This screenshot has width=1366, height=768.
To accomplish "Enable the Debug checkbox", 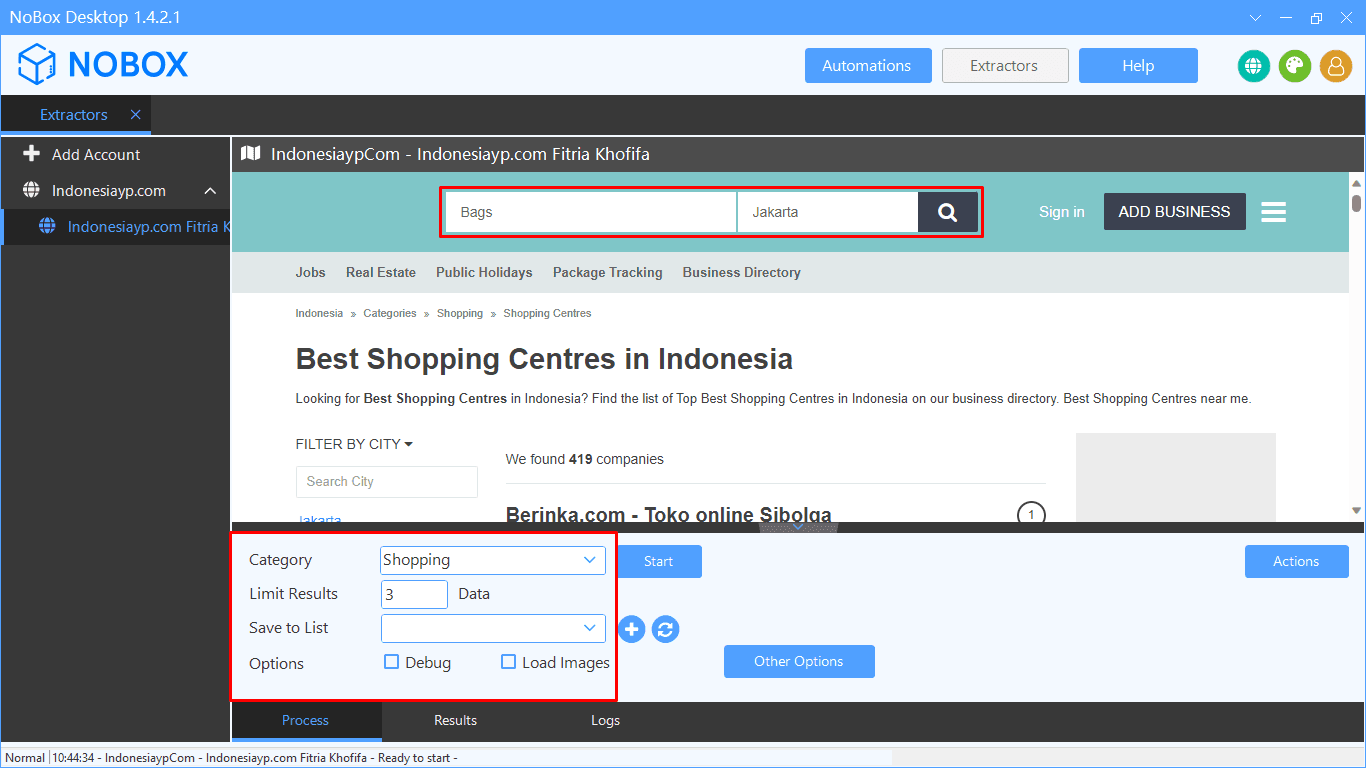I will tap(391, 662).
